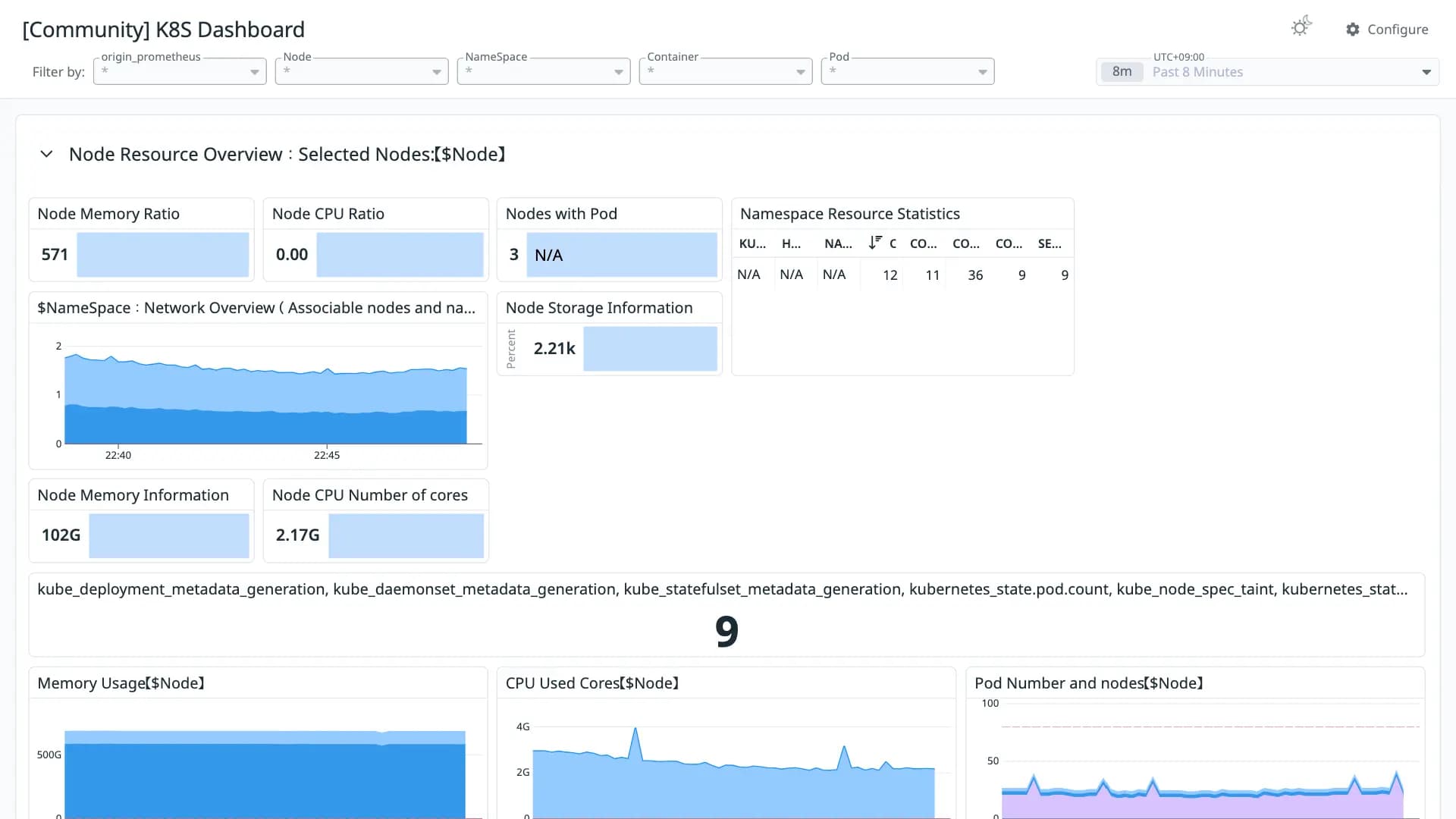Click the Namespace Resource Statistics title
The height and width of the screenshot is (819, 1456).
click(850, 214)
